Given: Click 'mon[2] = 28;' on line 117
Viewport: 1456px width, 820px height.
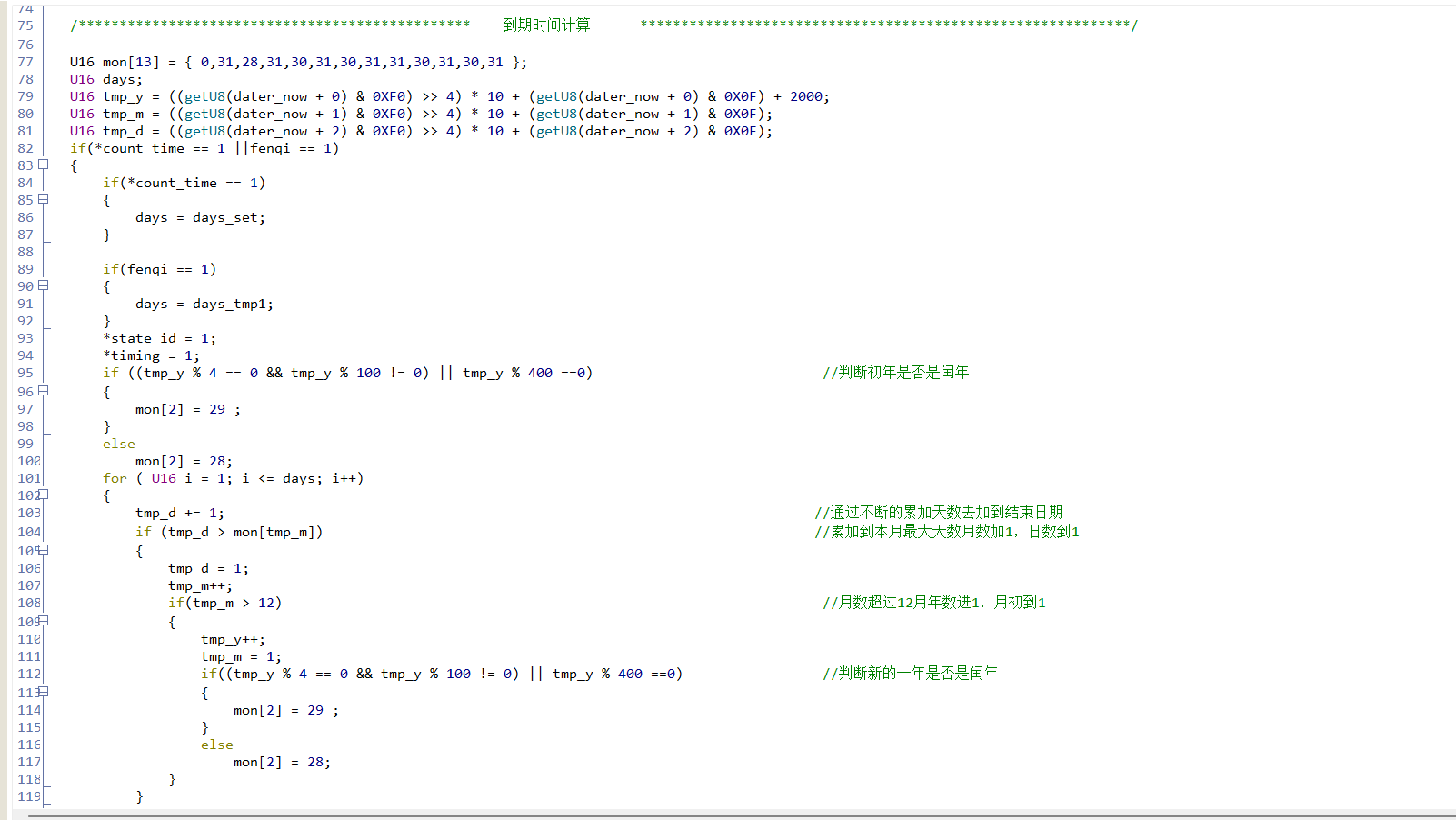Looking at the screenshot, I should (283, 762).
